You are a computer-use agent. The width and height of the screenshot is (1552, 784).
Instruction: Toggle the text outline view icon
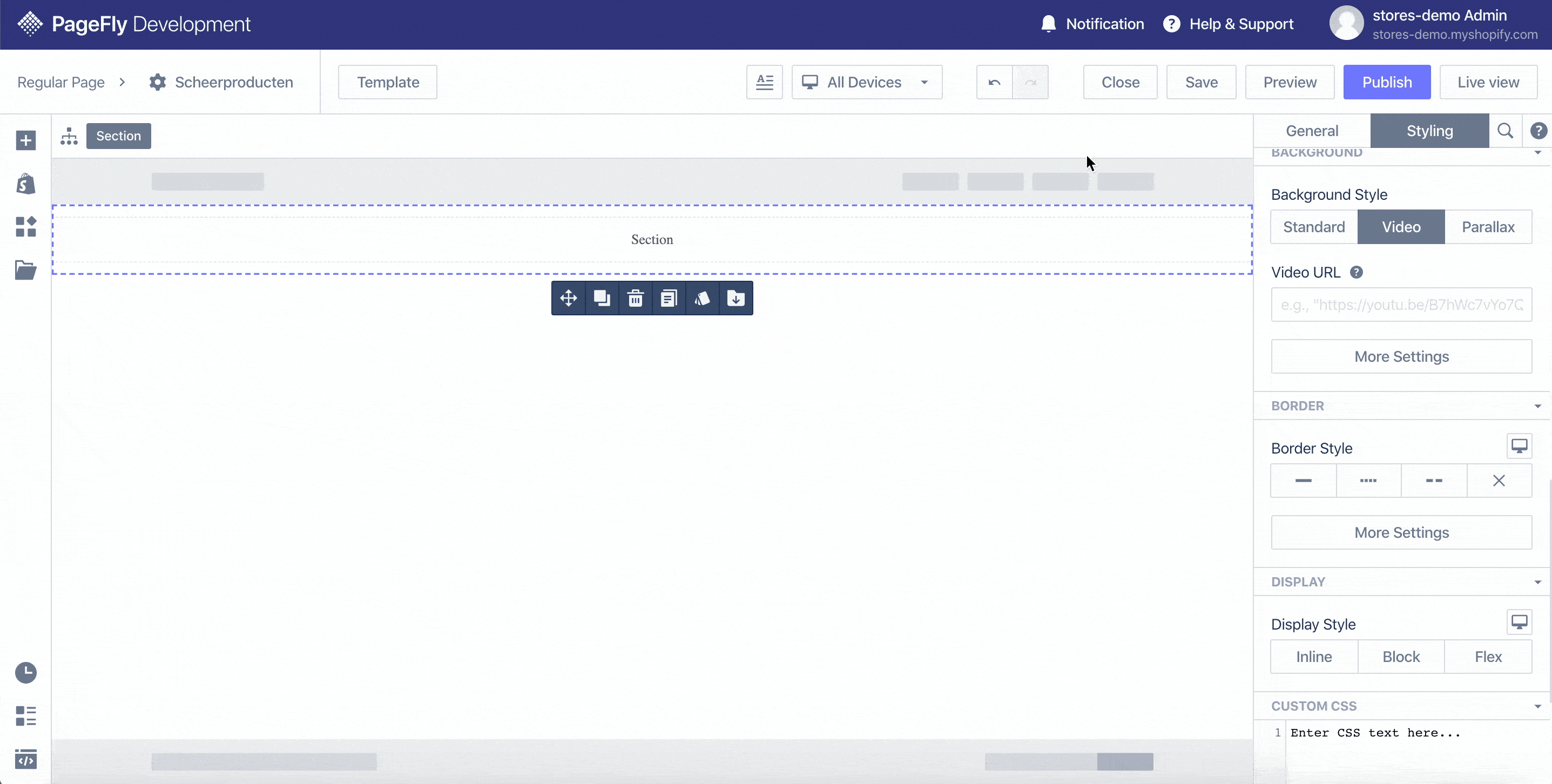(x=765, y=82)
